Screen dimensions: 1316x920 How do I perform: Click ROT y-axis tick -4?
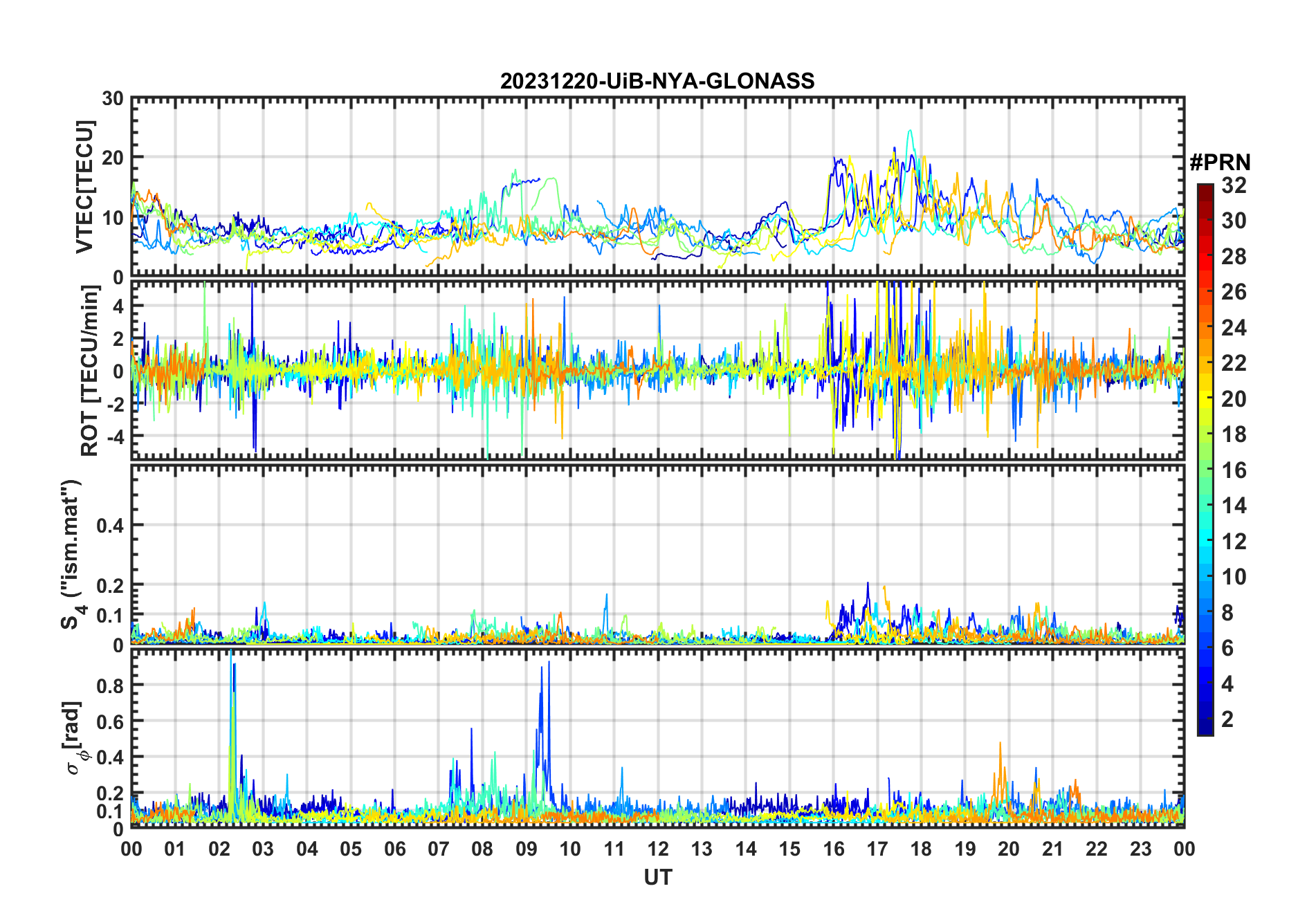coord(114,436)
